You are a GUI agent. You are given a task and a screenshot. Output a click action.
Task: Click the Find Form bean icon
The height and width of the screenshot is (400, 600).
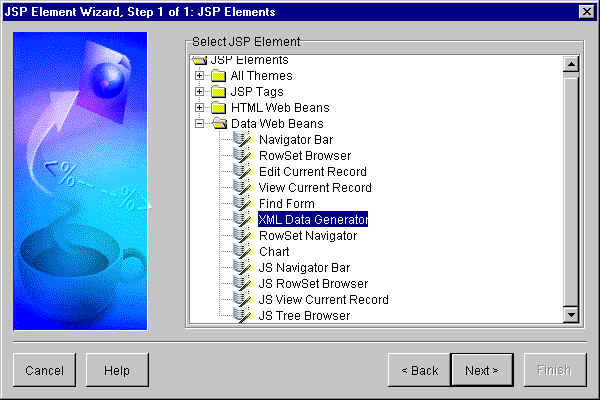pos(243,204)
